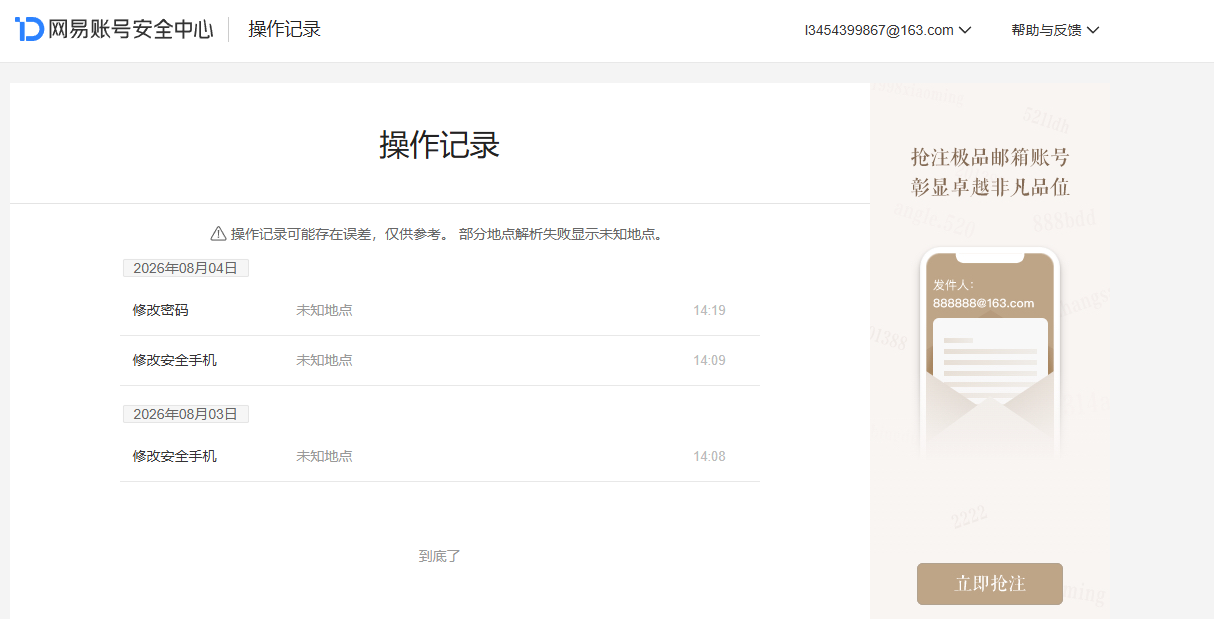Click the 修改密码 record entry
Viewport: 1214px width, 619px height.
(160, 310)
